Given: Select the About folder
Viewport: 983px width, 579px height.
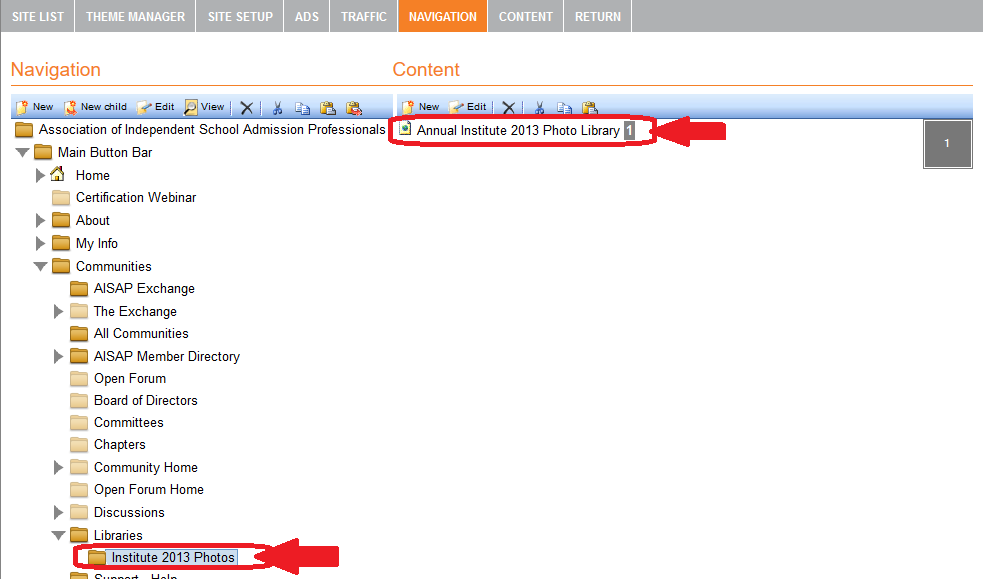Looking at the screenshot, I should coord(93,221).
